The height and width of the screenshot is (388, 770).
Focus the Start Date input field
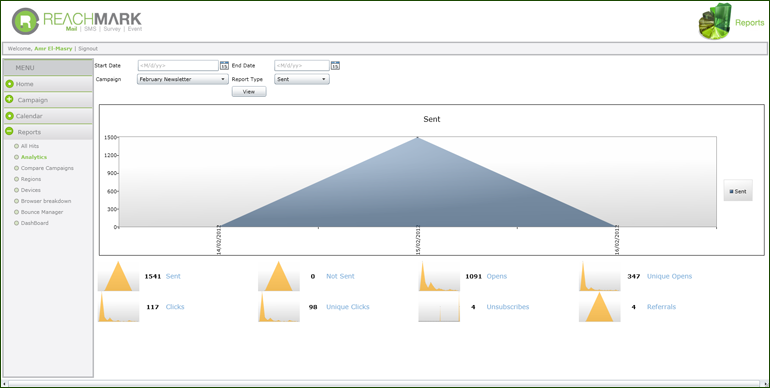[178, 65]
